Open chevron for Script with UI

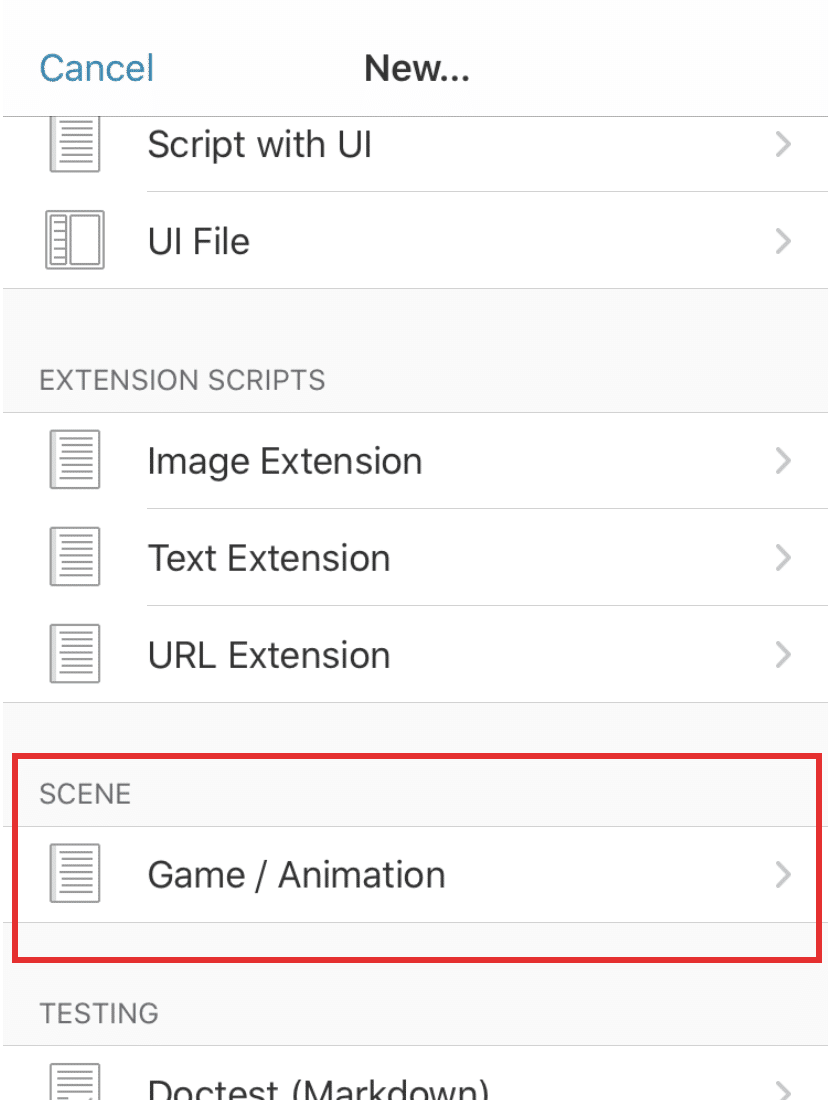pyautogui.click(x=783, y=144)
